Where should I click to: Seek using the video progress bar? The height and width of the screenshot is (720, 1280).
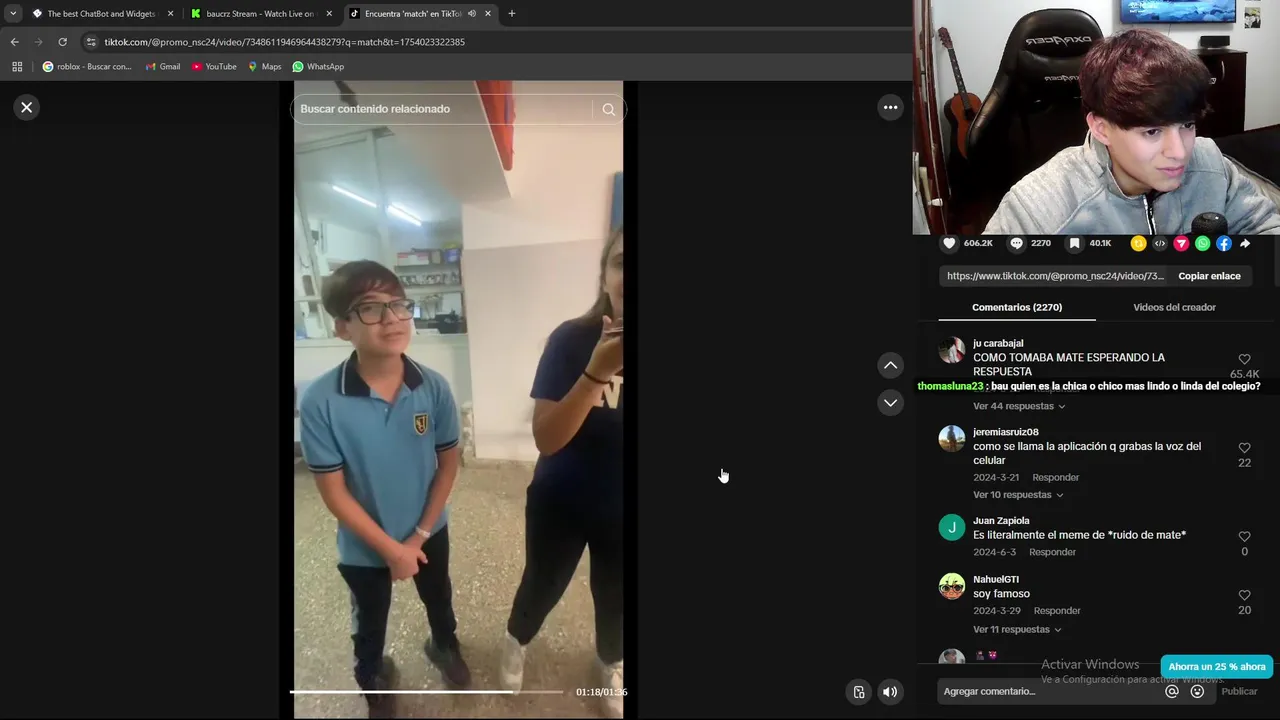click(x=427, y=692)
